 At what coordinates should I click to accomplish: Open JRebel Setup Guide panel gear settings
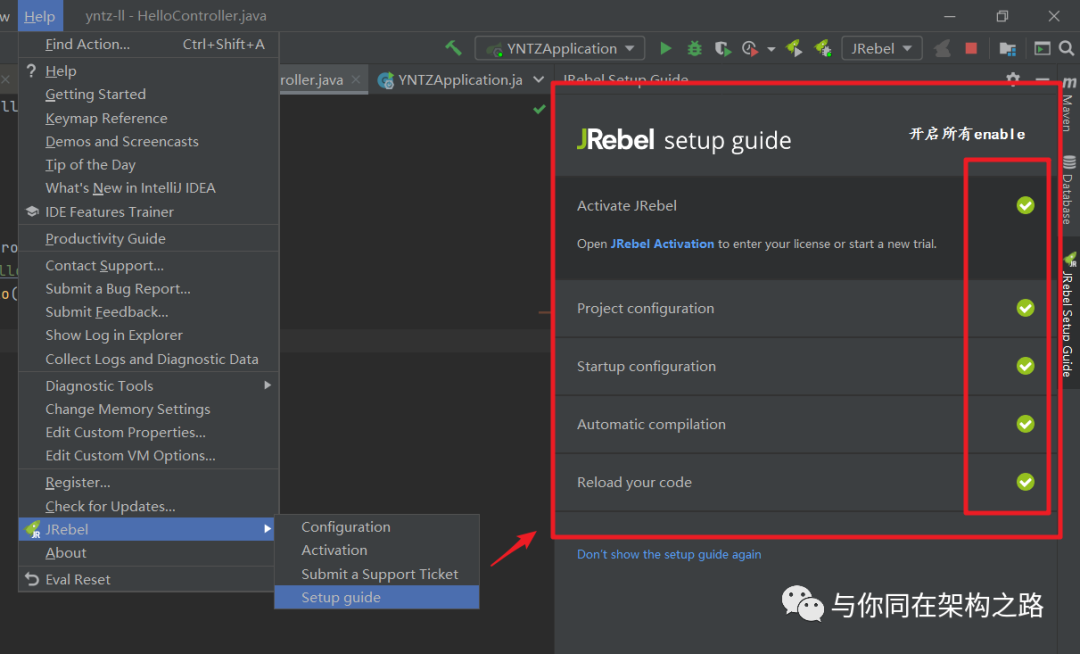[x=1012, y=78]
